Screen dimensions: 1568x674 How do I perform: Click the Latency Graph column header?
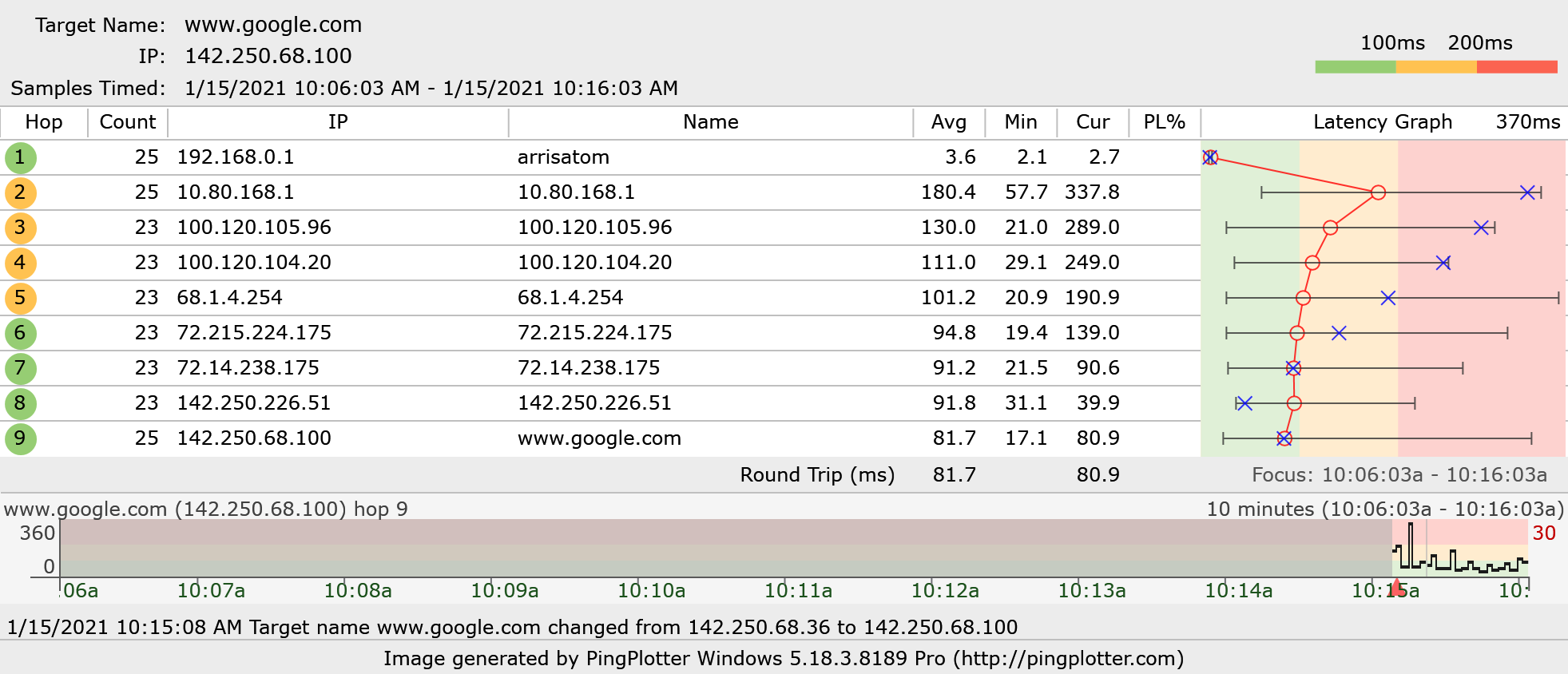pos(1383,122)
